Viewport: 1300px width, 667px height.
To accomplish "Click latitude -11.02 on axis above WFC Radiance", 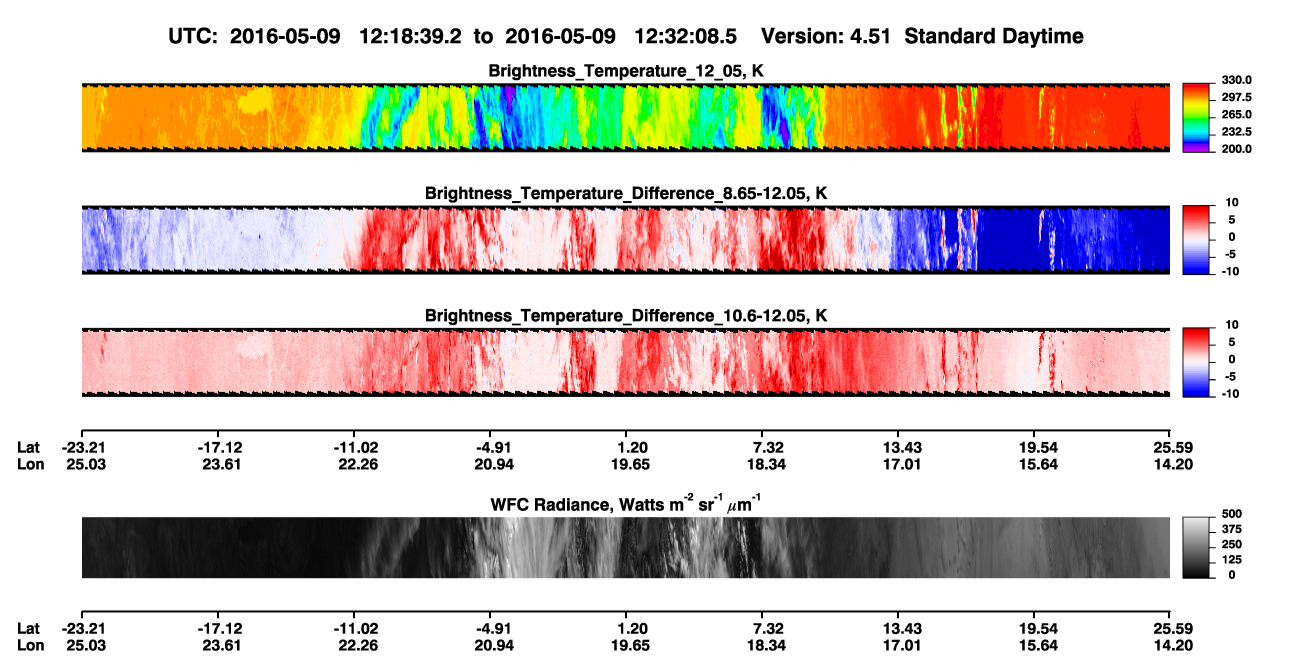I will (x=356, y=447).
